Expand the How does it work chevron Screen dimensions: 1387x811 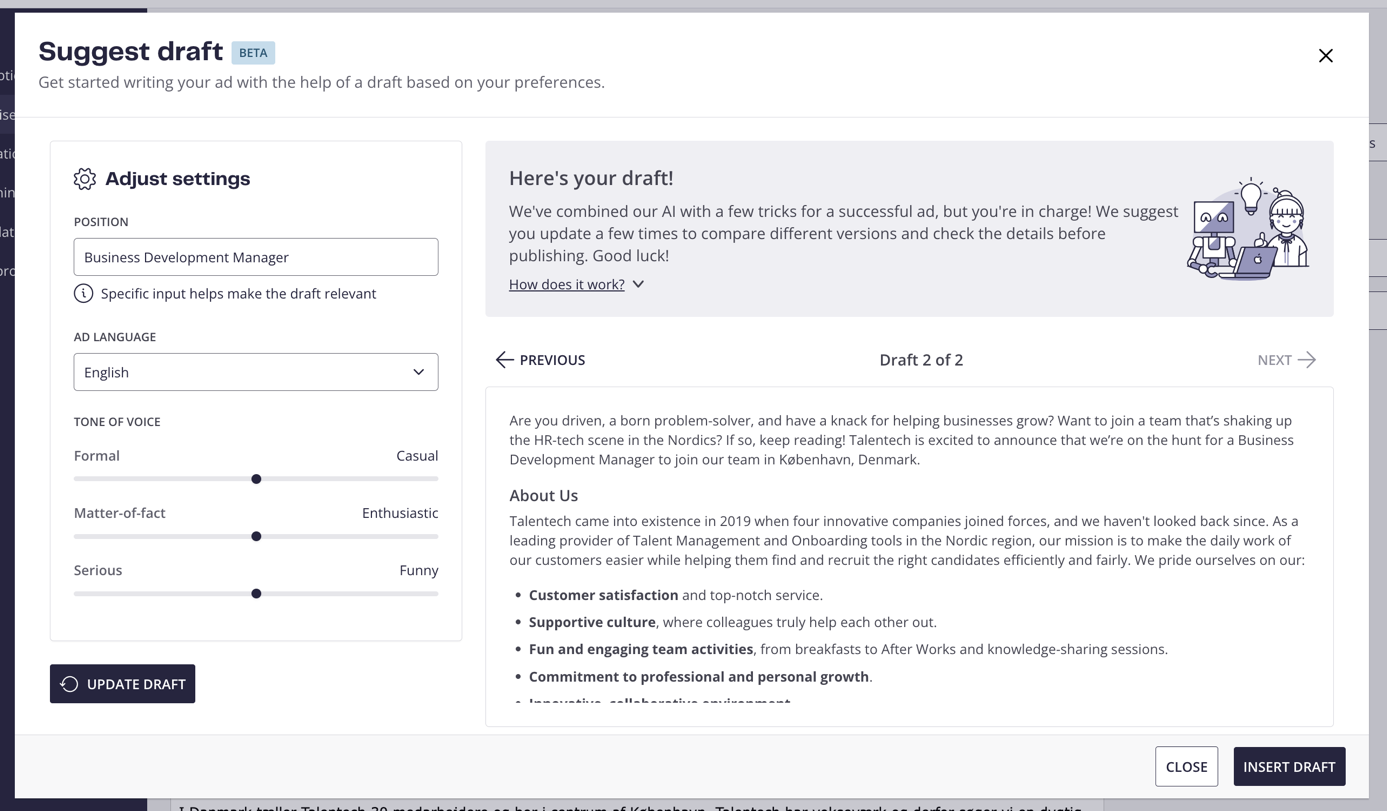coord(638,285)
